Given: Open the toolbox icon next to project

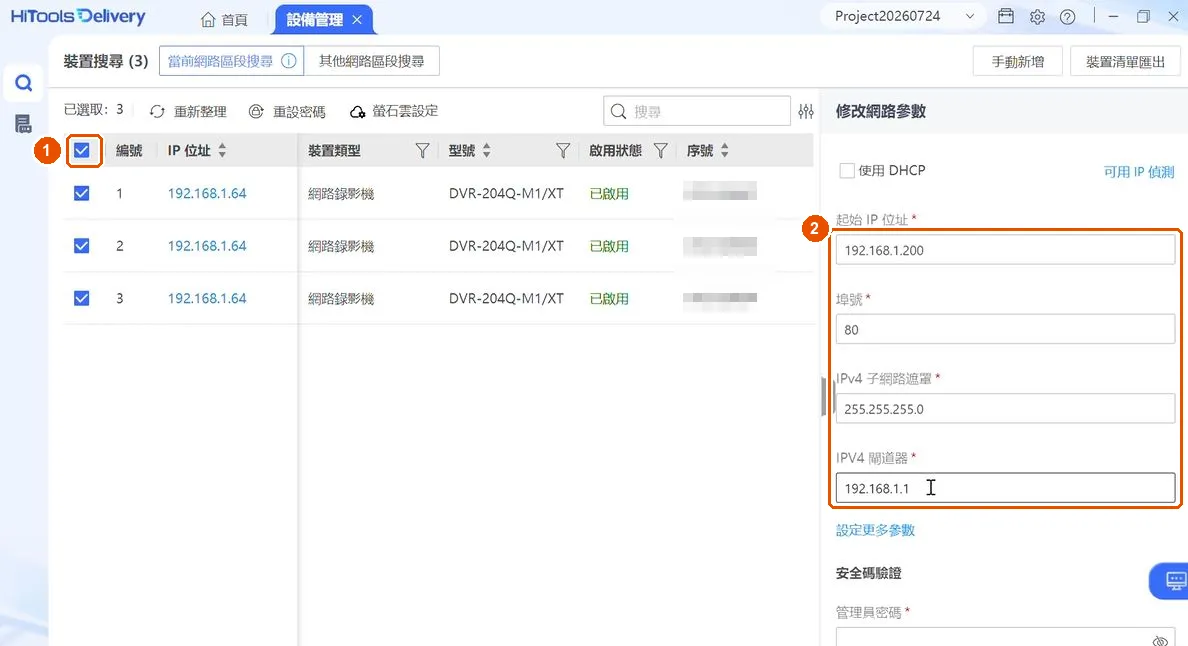Looking at the screenshot, I should tap(1005, 16).
